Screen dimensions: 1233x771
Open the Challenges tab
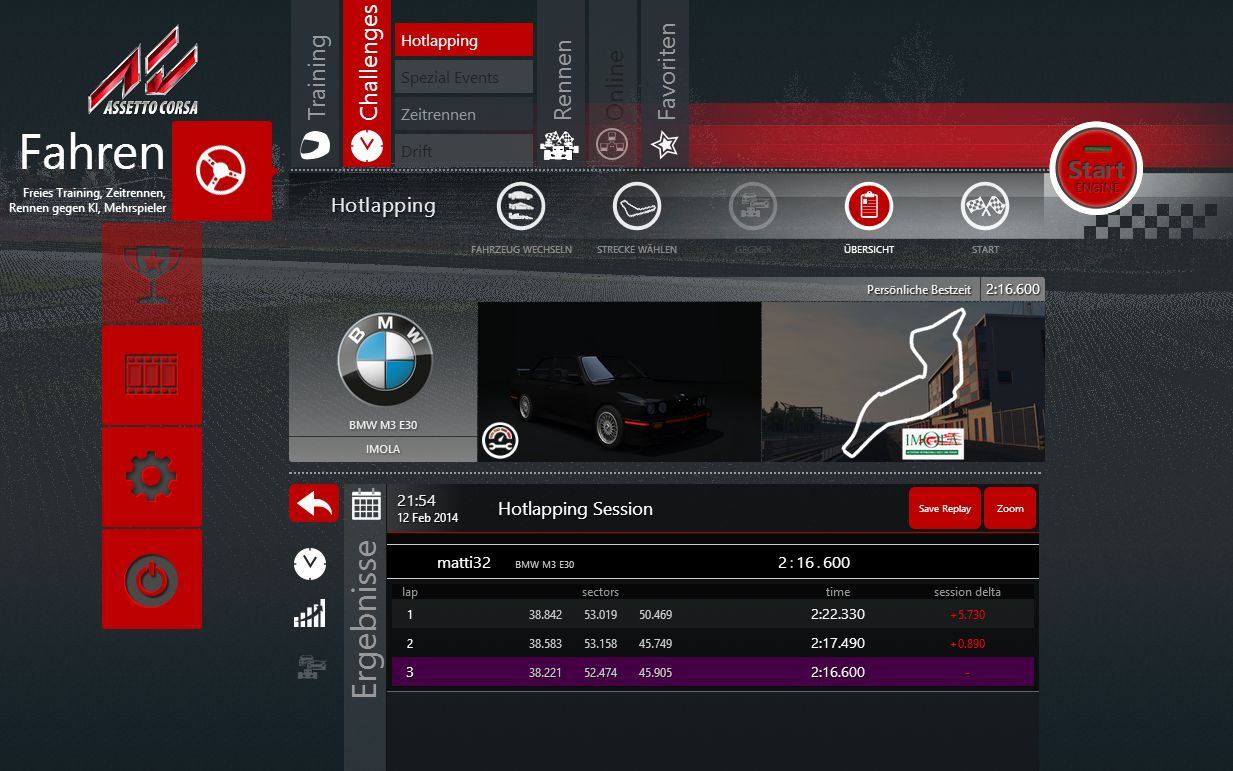point(367,83)
